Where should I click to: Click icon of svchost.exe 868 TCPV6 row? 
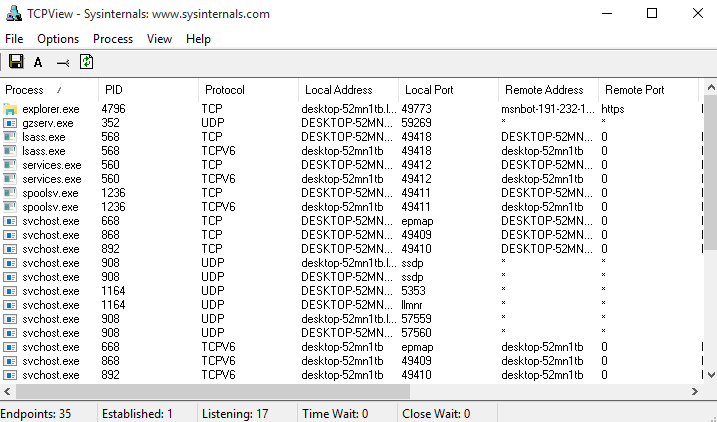pyautogui.click(x=10, y=361)
